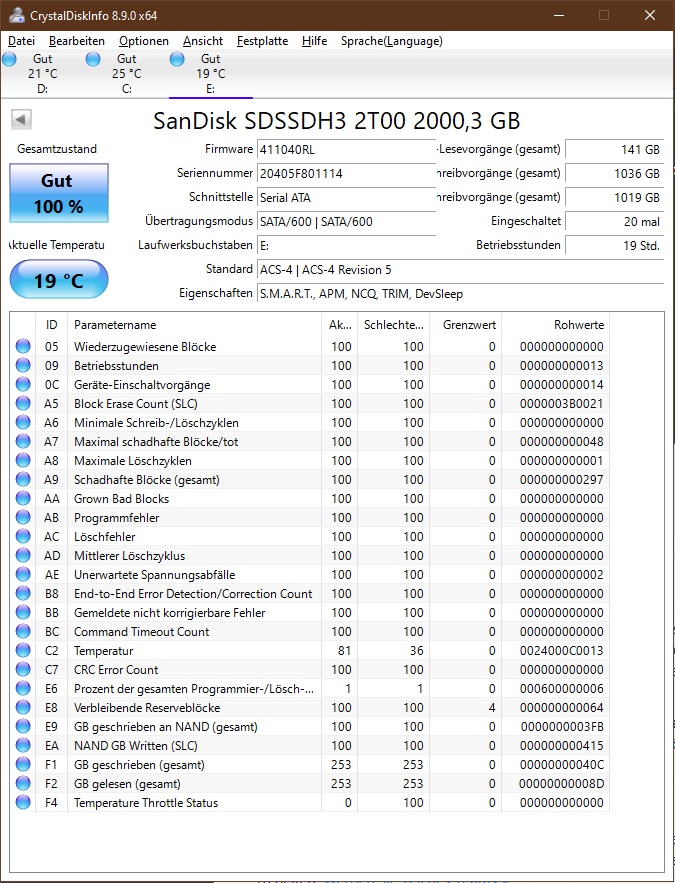Select the GB geschrieben (gesamt) F1 row
The height and width of the screenshot is (883, 675).
tap(310, 765)
